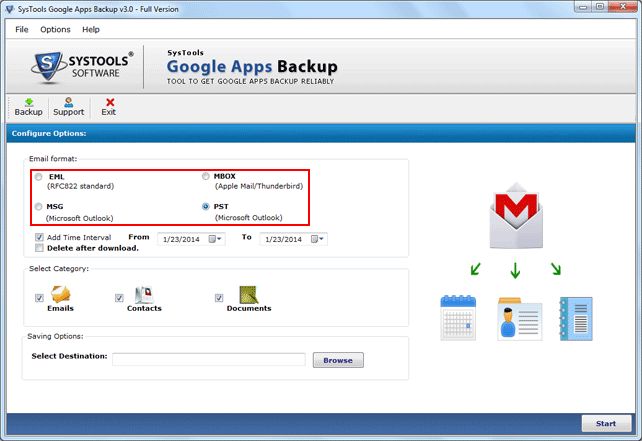The width and height of the screenshot is (642, 441).
Task: Click the Select Destination path field
Action: [x=208, y=360]
